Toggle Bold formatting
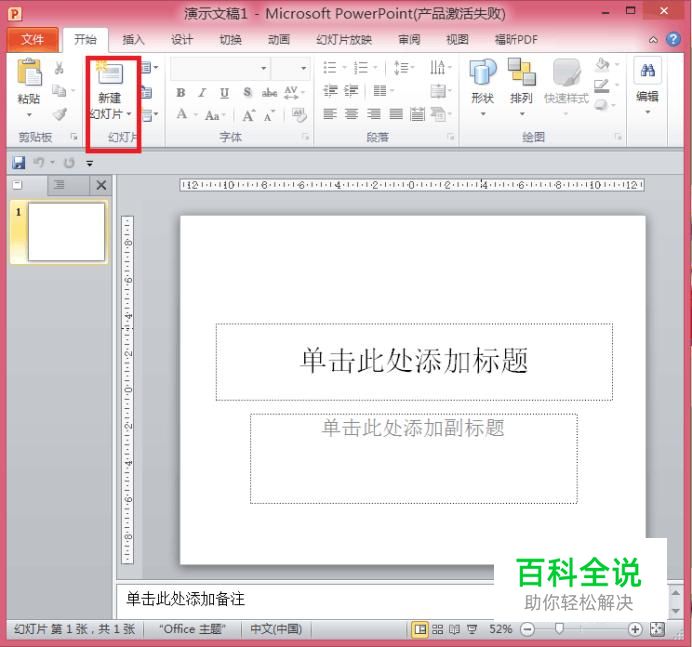 pyautogui.click(x=181, y=93)
